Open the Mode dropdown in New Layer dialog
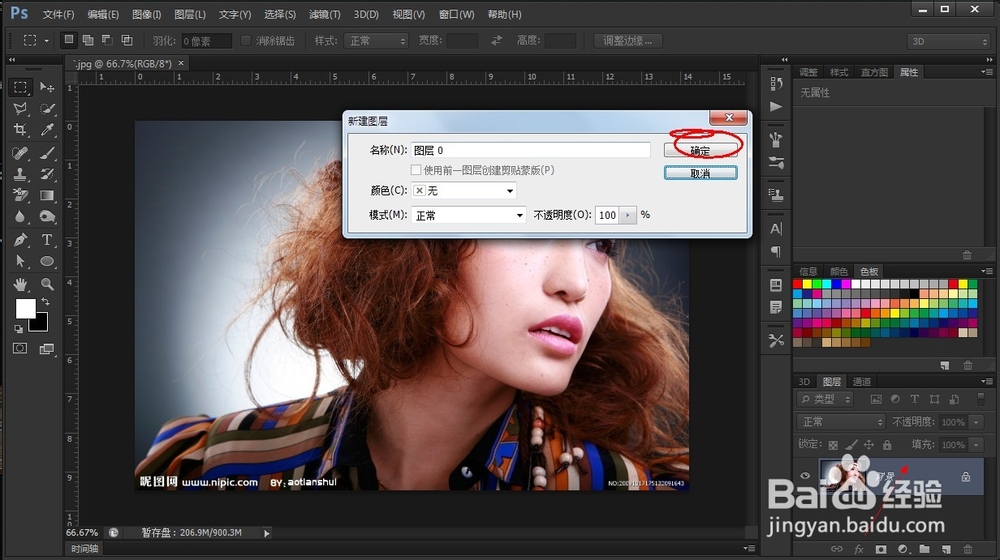1000x560 pixels. pos(469,215)
